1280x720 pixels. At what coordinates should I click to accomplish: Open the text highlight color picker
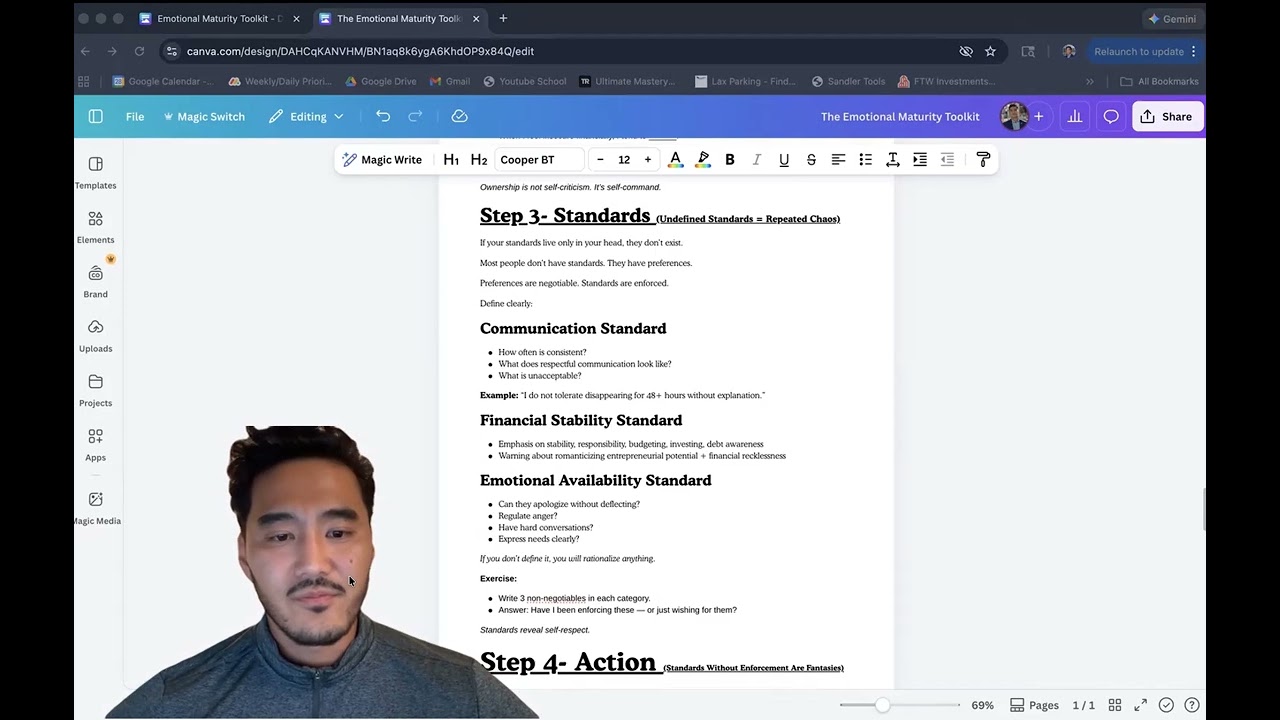[703, 160]
